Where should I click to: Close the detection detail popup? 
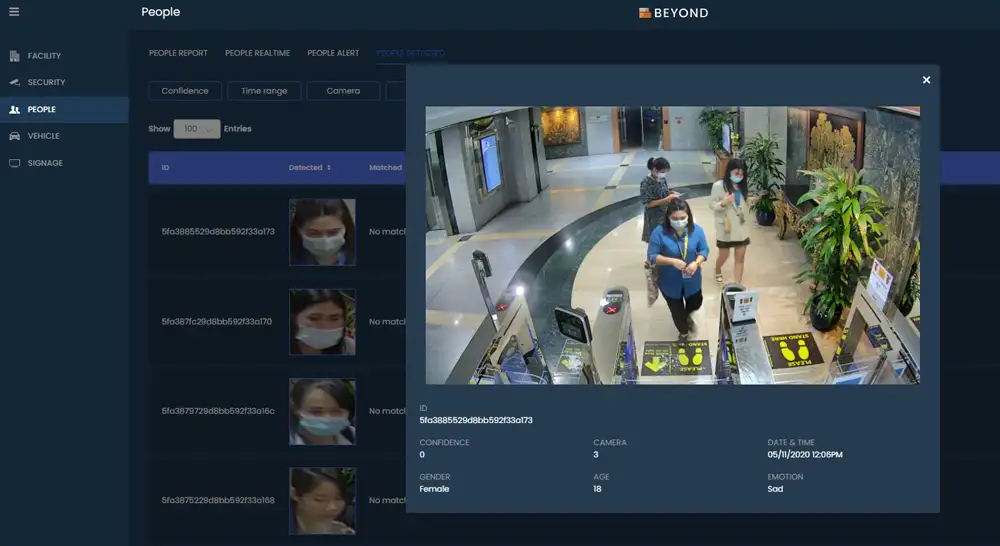(x=926, y=80)
